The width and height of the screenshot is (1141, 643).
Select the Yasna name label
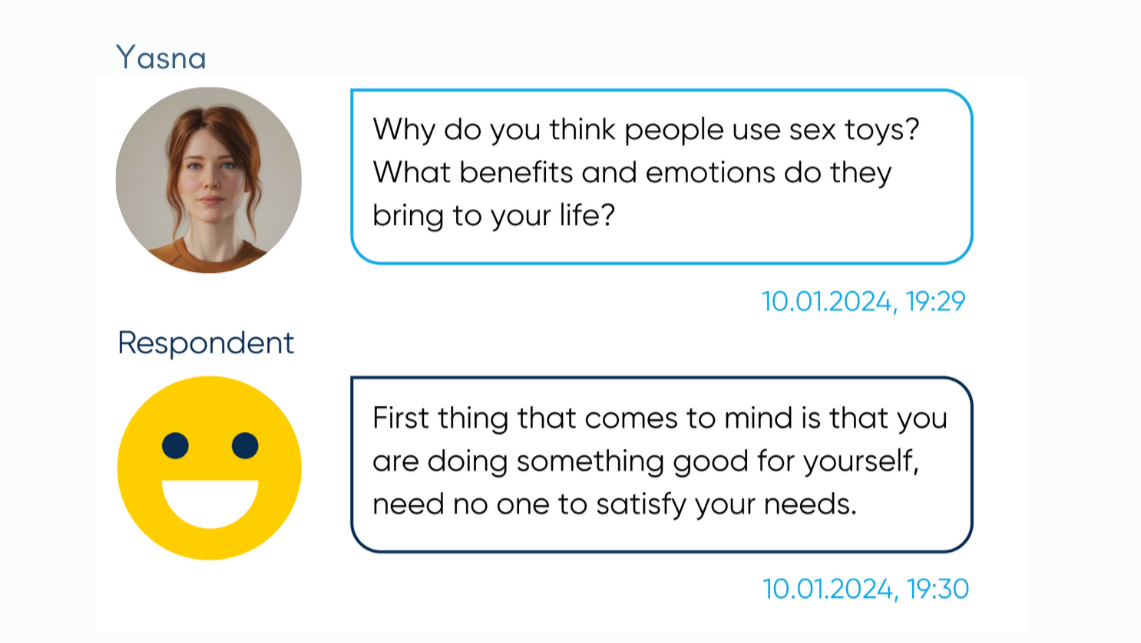[x=161, y=57]
